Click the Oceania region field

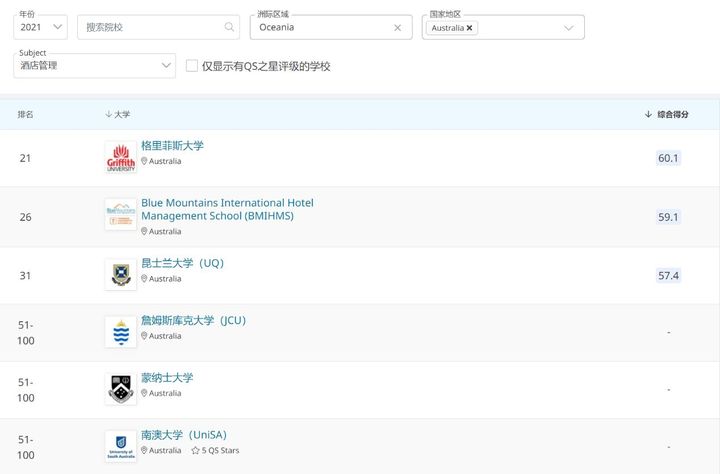pyautogui.click(x=331, y=27)
